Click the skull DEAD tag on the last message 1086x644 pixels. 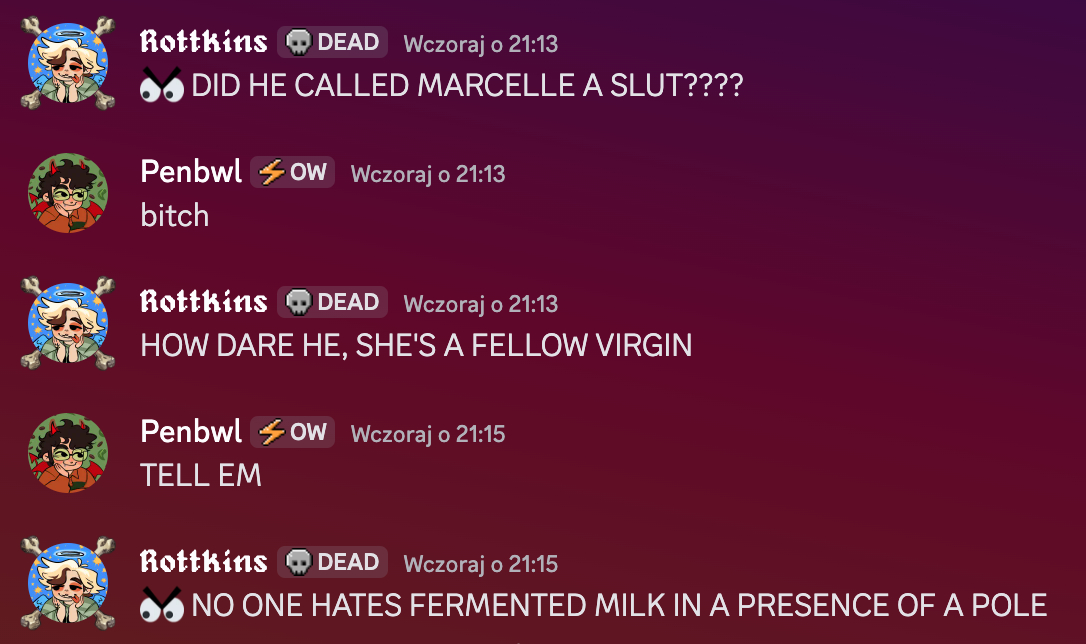tap(332, 562)
